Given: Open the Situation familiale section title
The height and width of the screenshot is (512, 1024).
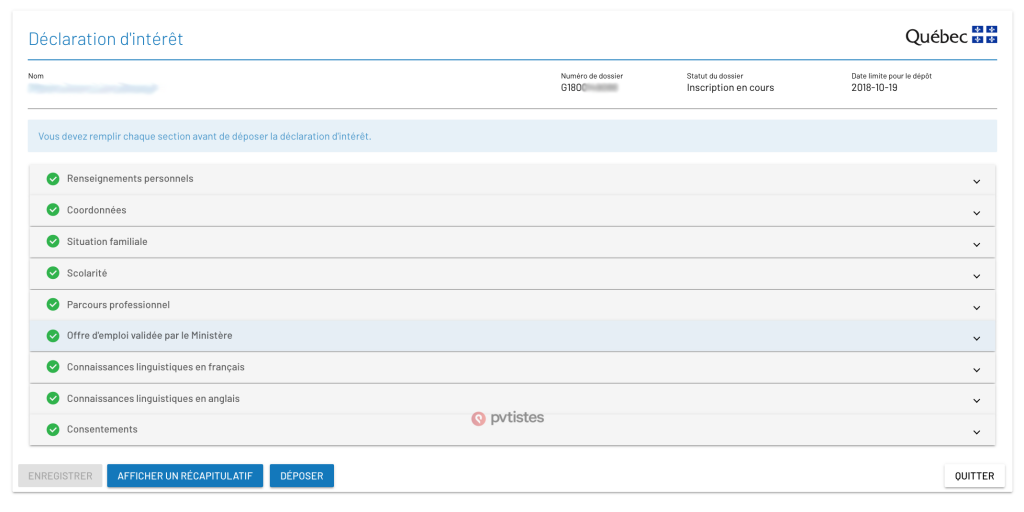Looking at the screenshot, I should 107,242.
